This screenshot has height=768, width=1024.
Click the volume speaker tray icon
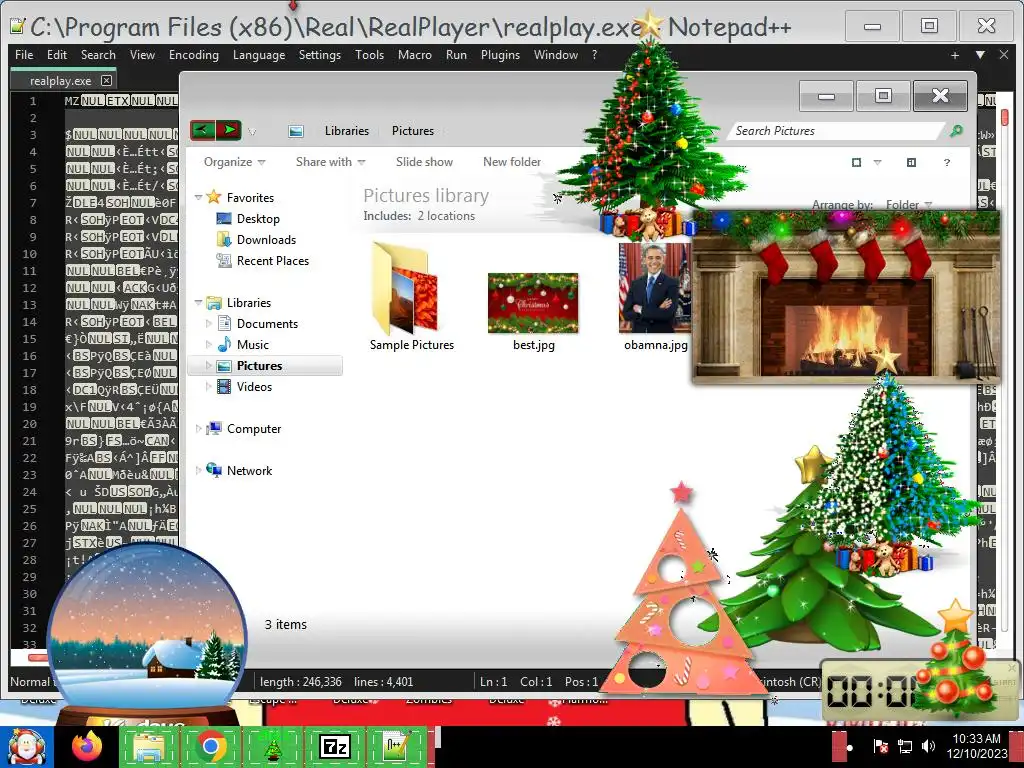[928, 746]
